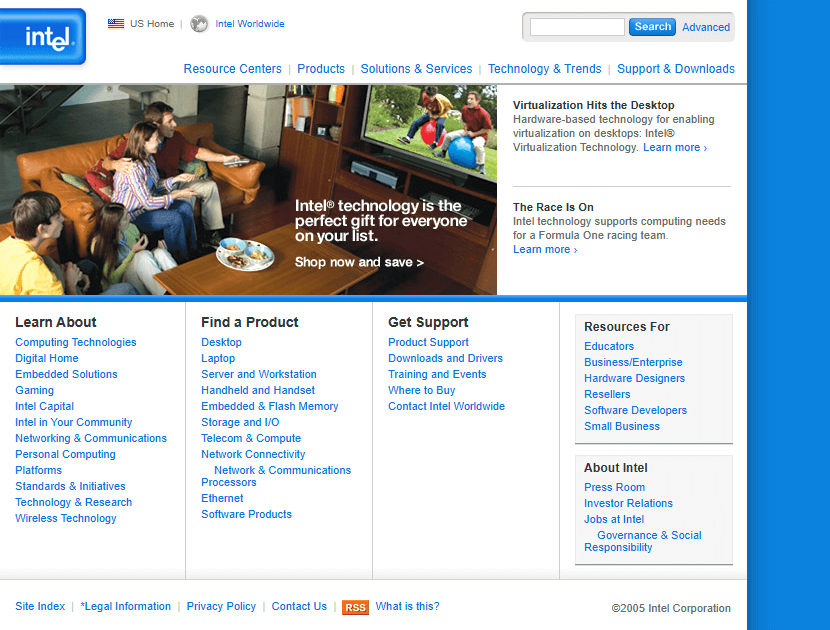Open the Gaming link
This screenshot has width=830, height=630.
pyautogui.click(x=34, y=391)
